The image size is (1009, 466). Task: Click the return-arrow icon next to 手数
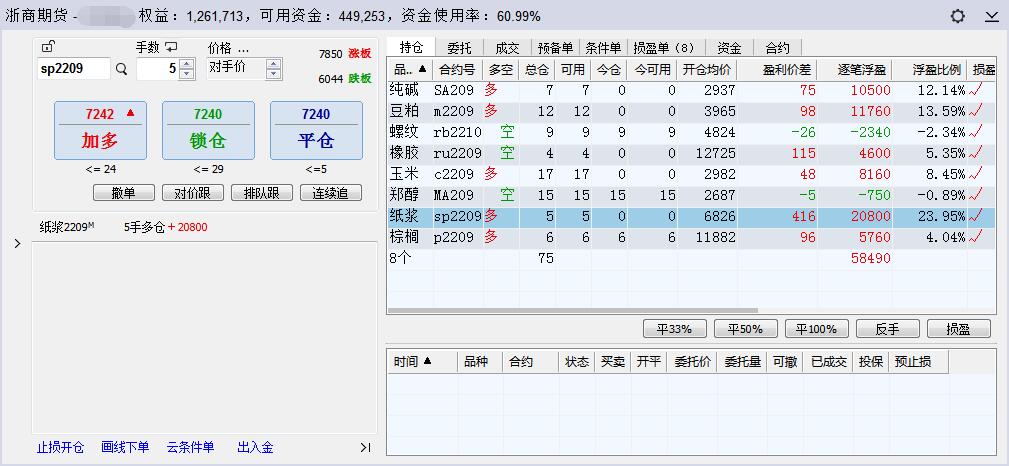pyautogui.click(x=171, y=47)
